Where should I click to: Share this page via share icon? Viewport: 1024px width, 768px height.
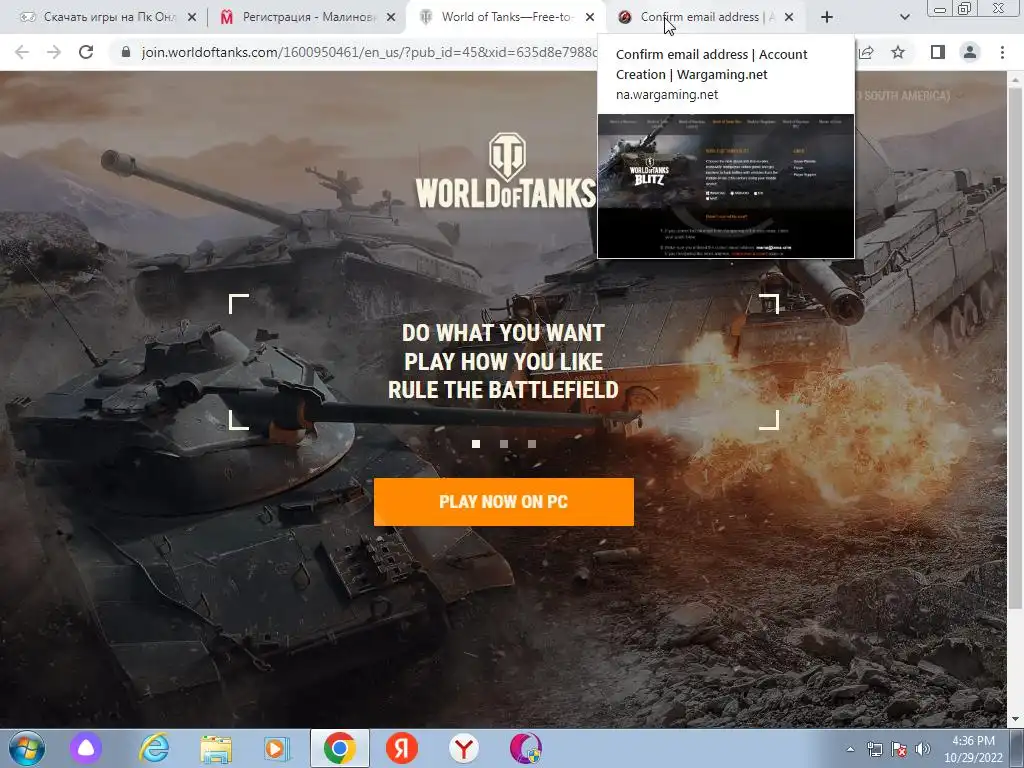(x=866, y=52)
